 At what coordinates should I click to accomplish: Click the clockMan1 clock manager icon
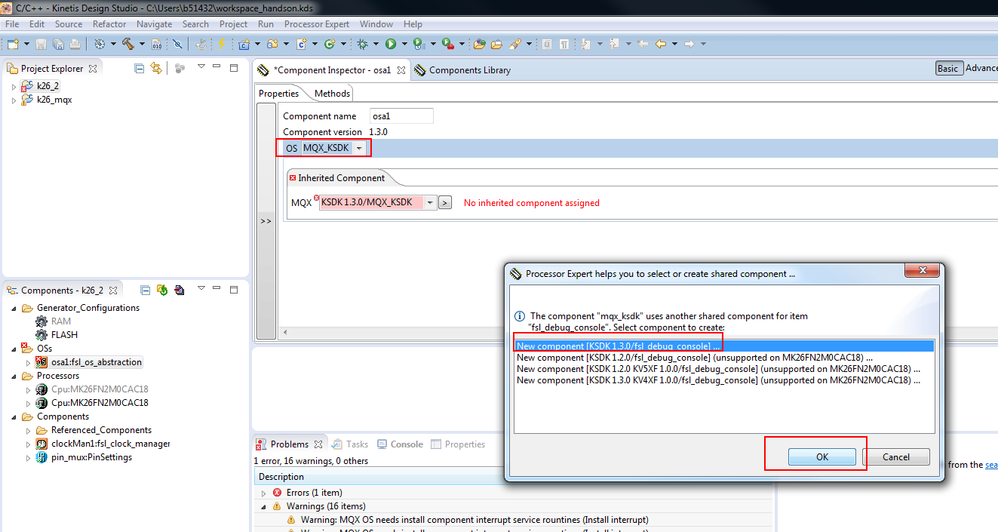41,444
